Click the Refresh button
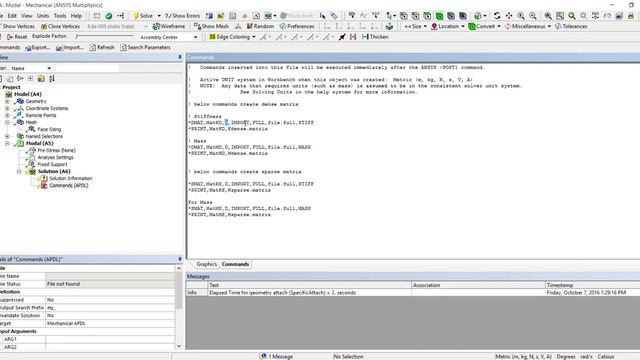The image size is (640, 360). coord(102,47)
